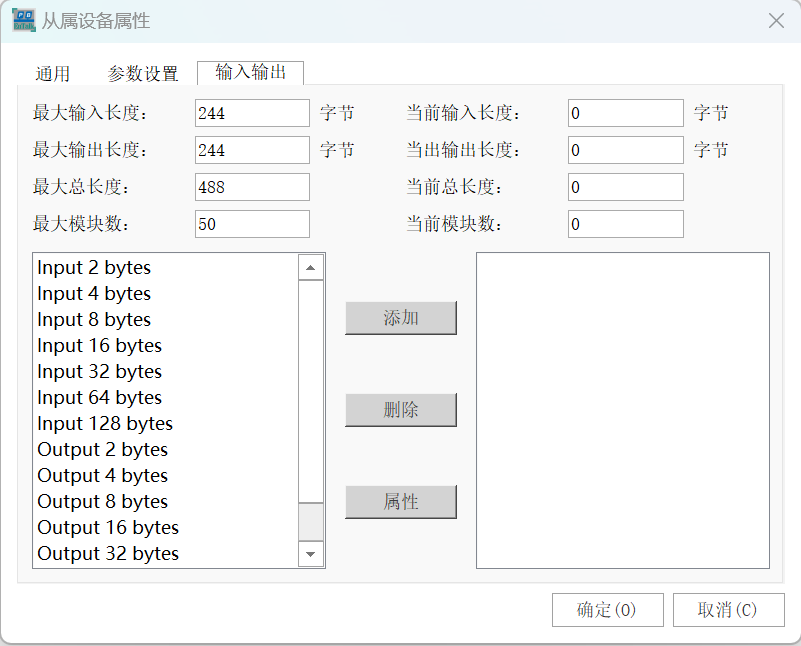Click the app icon in title bar
This screenshot has width=801, height=646.
click(23, 20)
